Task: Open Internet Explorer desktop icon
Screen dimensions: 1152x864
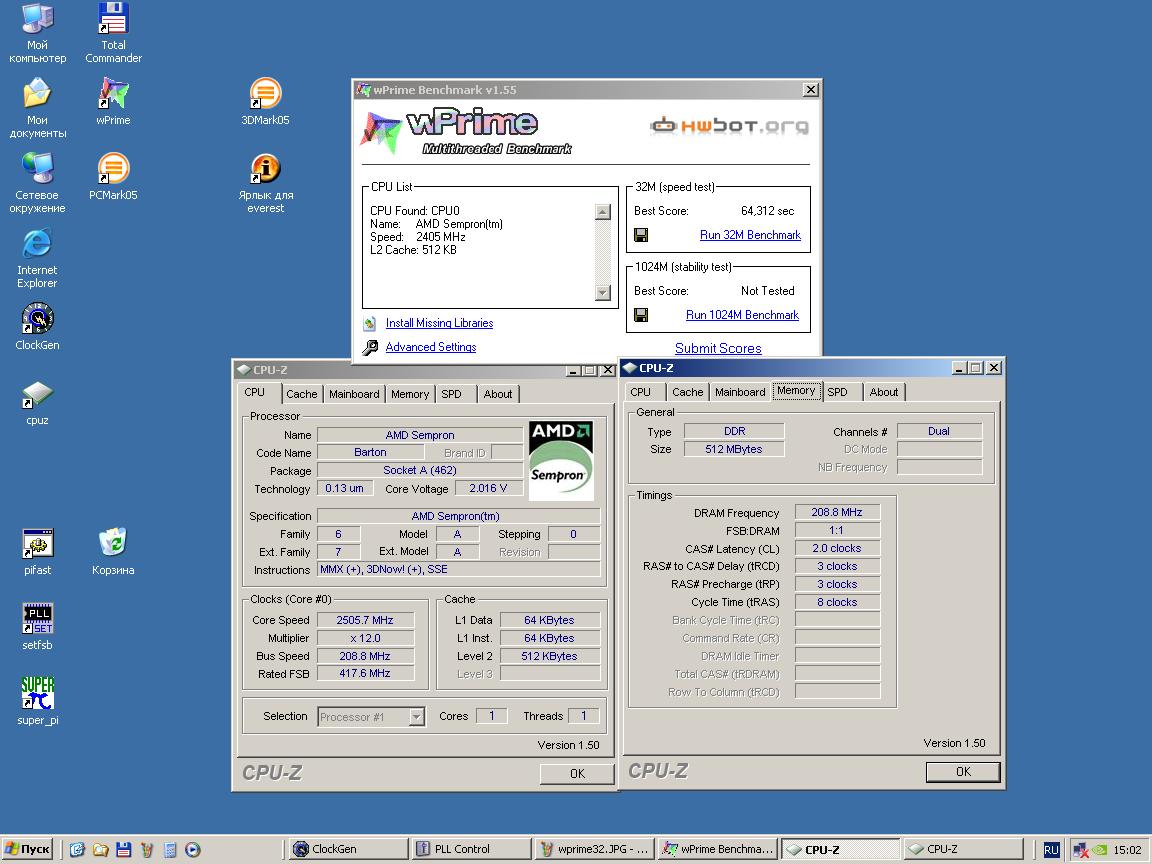Action: coord(37,258)
